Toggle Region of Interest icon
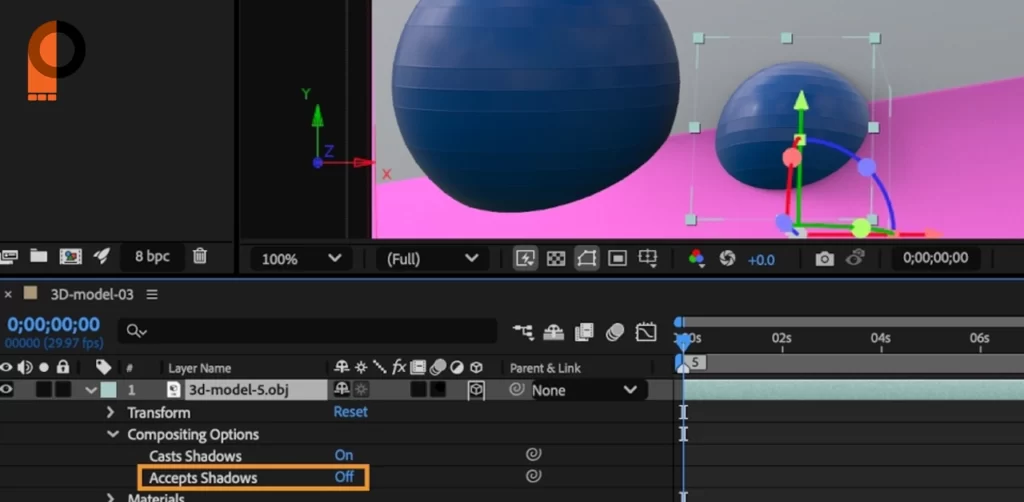This screenshot has width=1024, height=502. point(617,259)
